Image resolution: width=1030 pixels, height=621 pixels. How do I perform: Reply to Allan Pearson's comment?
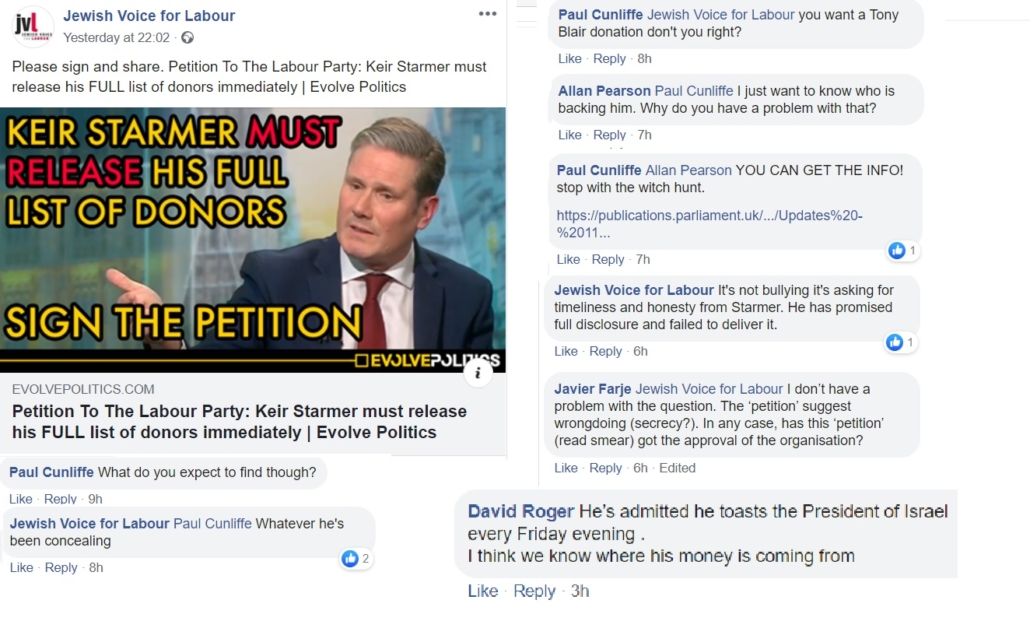pyautogui.click(x=609, y=135)
